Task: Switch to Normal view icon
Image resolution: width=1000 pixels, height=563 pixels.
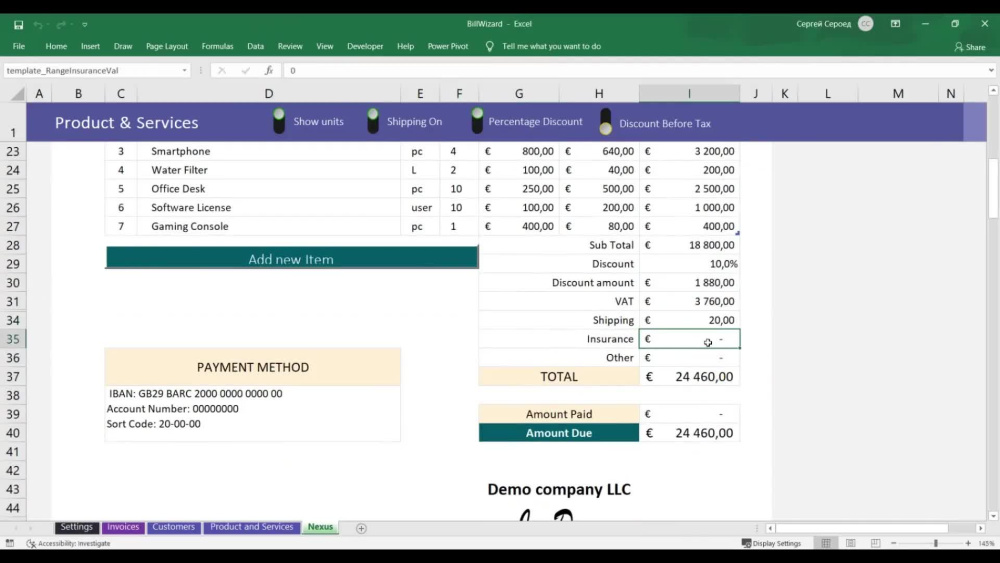Action: point(826,543)
